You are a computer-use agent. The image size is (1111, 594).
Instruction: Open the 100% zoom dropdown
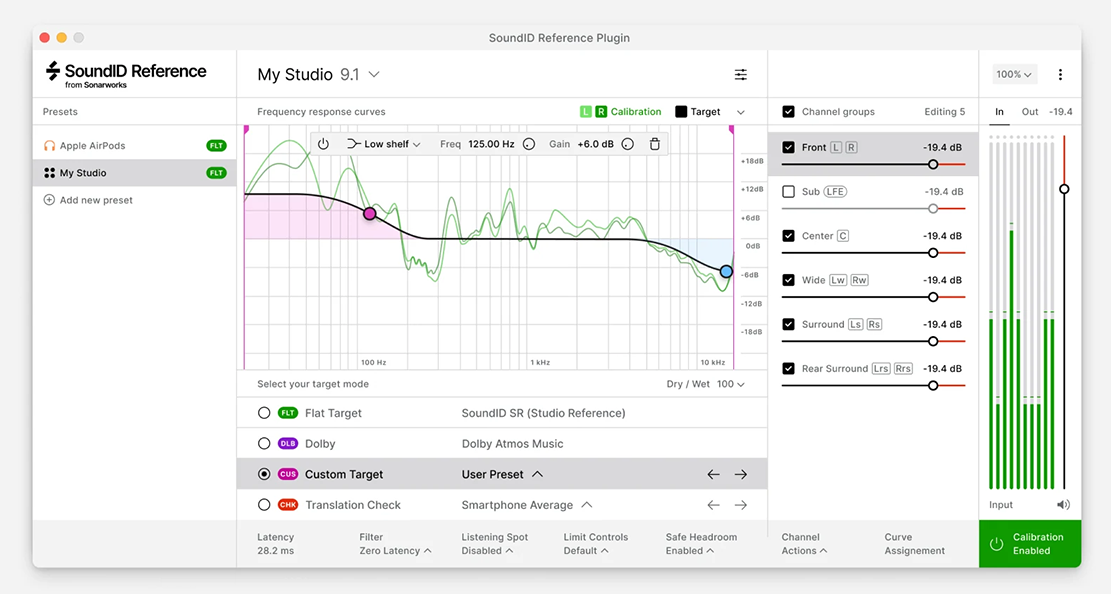point(1014,75)
